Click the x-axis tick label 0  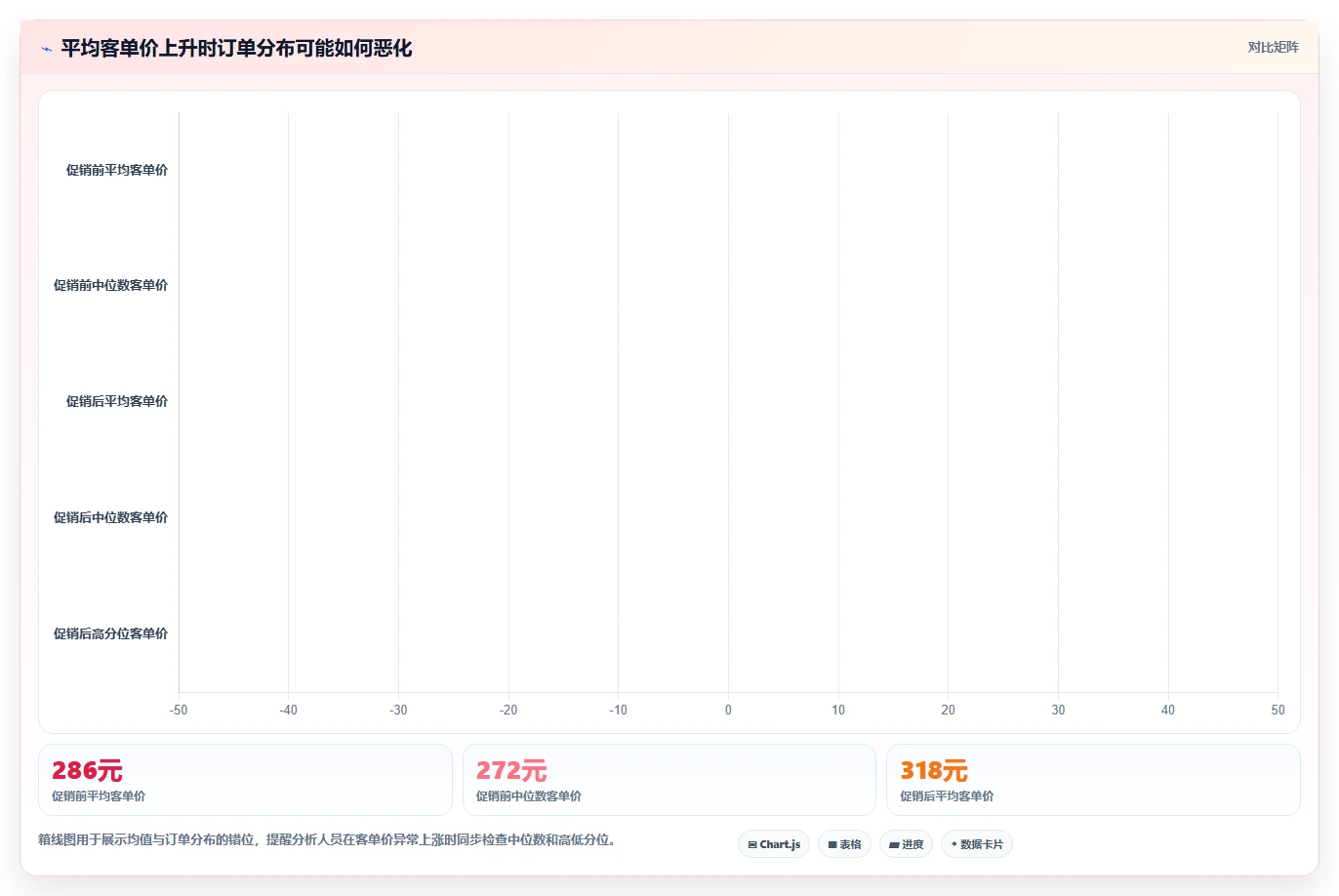click(x=728, y=710)
